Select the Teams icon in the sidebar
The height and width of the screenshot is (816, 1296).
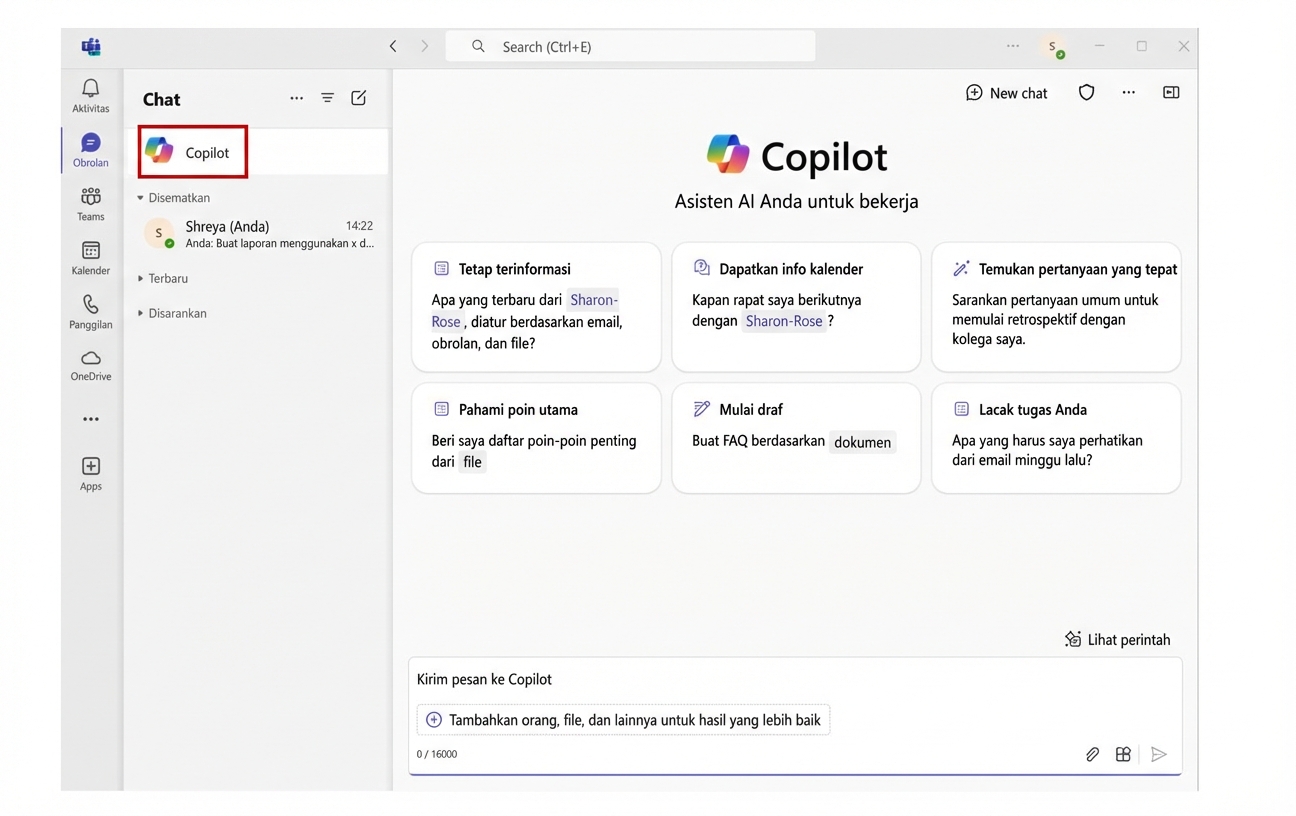pyautogui.click(x=90, y=203)
